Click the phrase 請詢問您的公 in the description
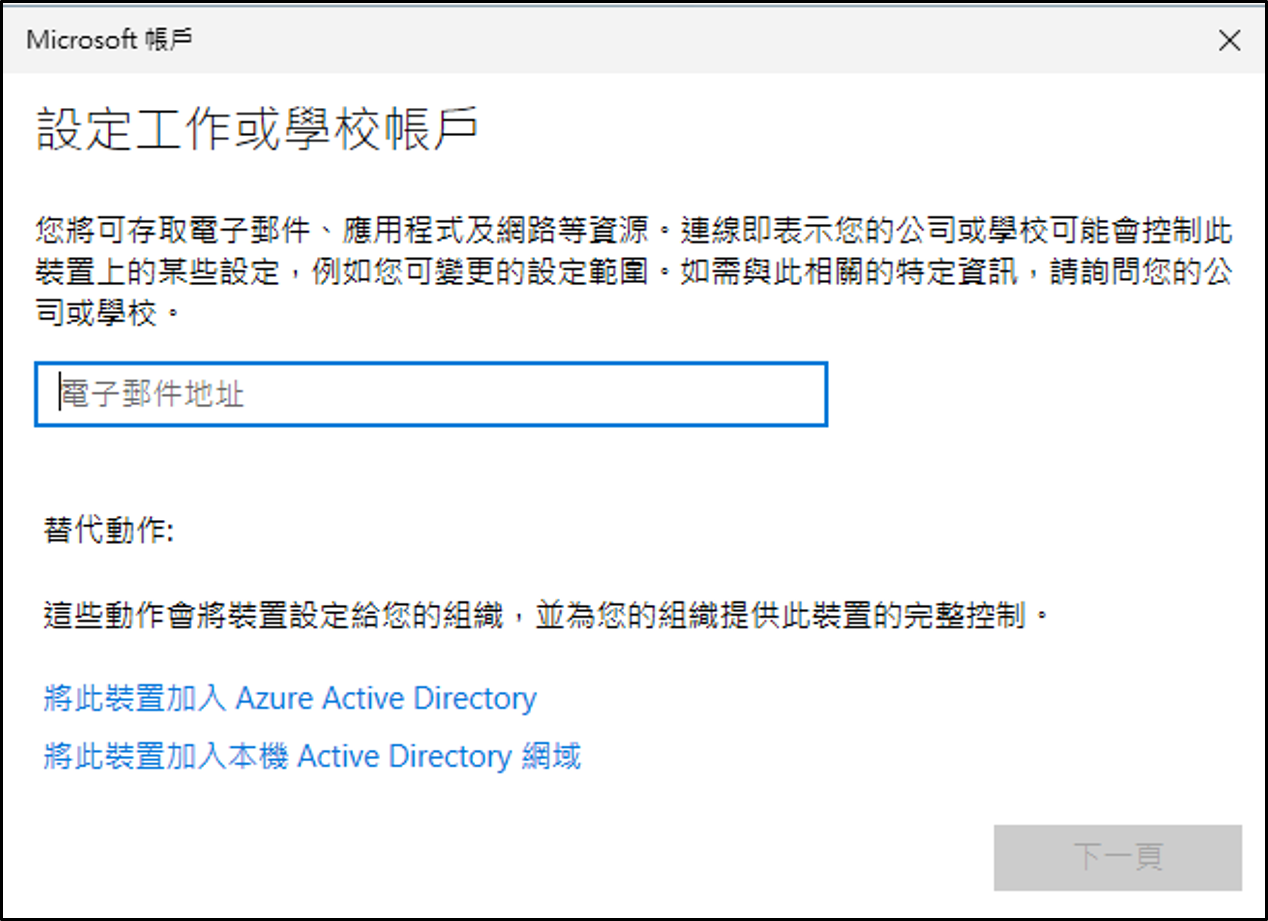This screenshot has width=1268, height=921. point(1141,272)
